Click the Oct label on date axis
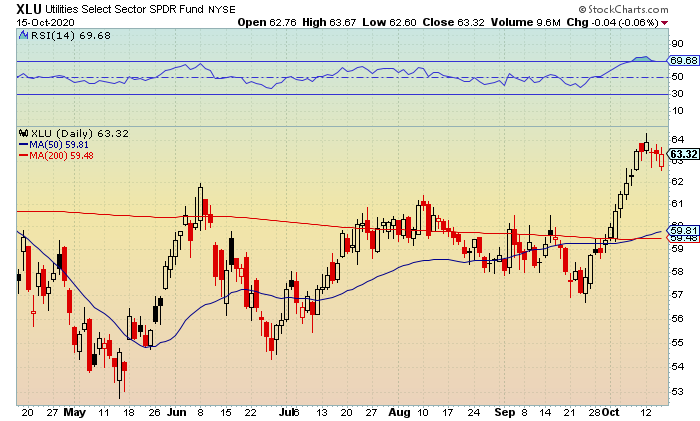 (x=610, y=412)
